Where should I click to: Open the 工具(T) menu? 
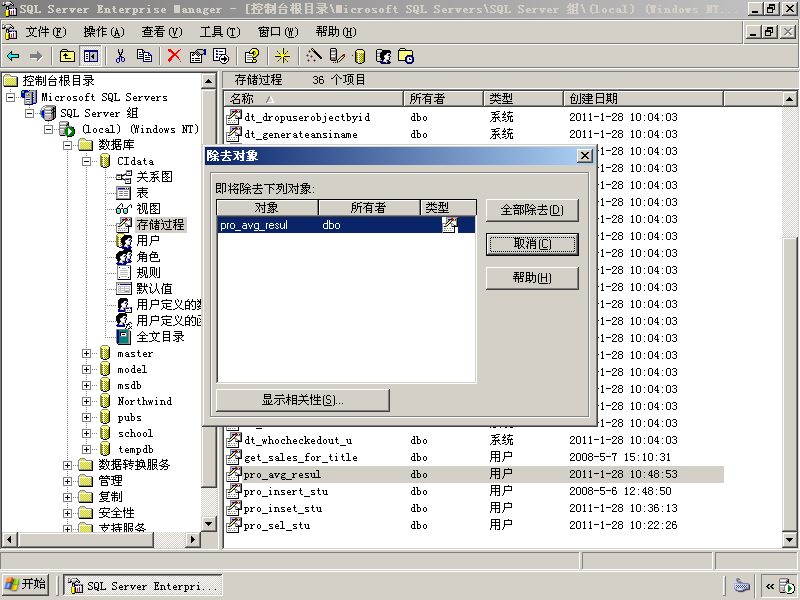[220, 32]
